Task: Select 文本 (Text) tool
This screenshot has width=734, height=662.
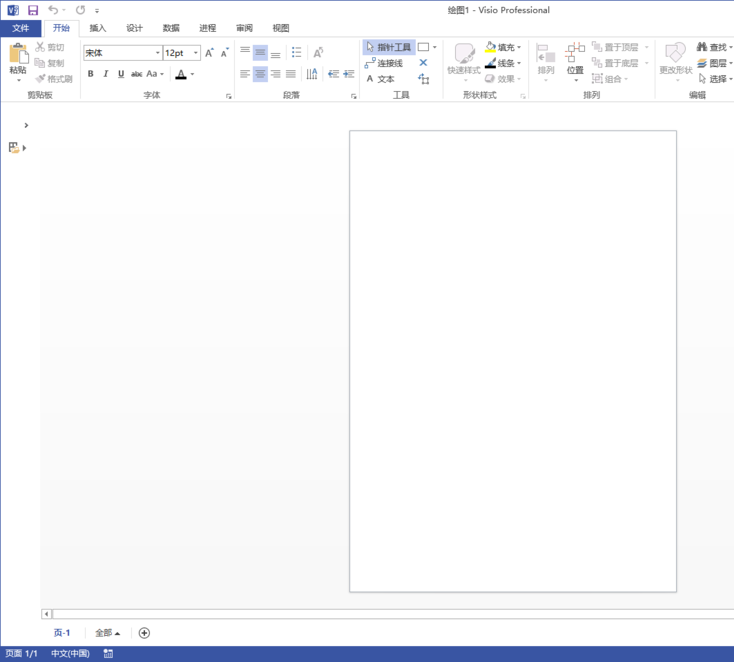Action: tap(380, 79)
